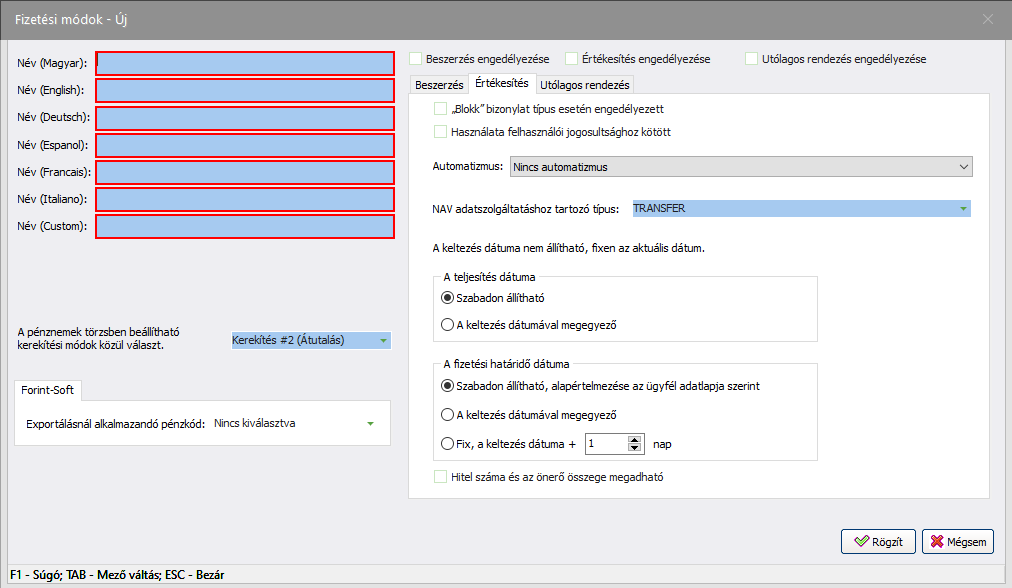Choose Fix, a keltezés dátuma radio option

coord(447,442)
